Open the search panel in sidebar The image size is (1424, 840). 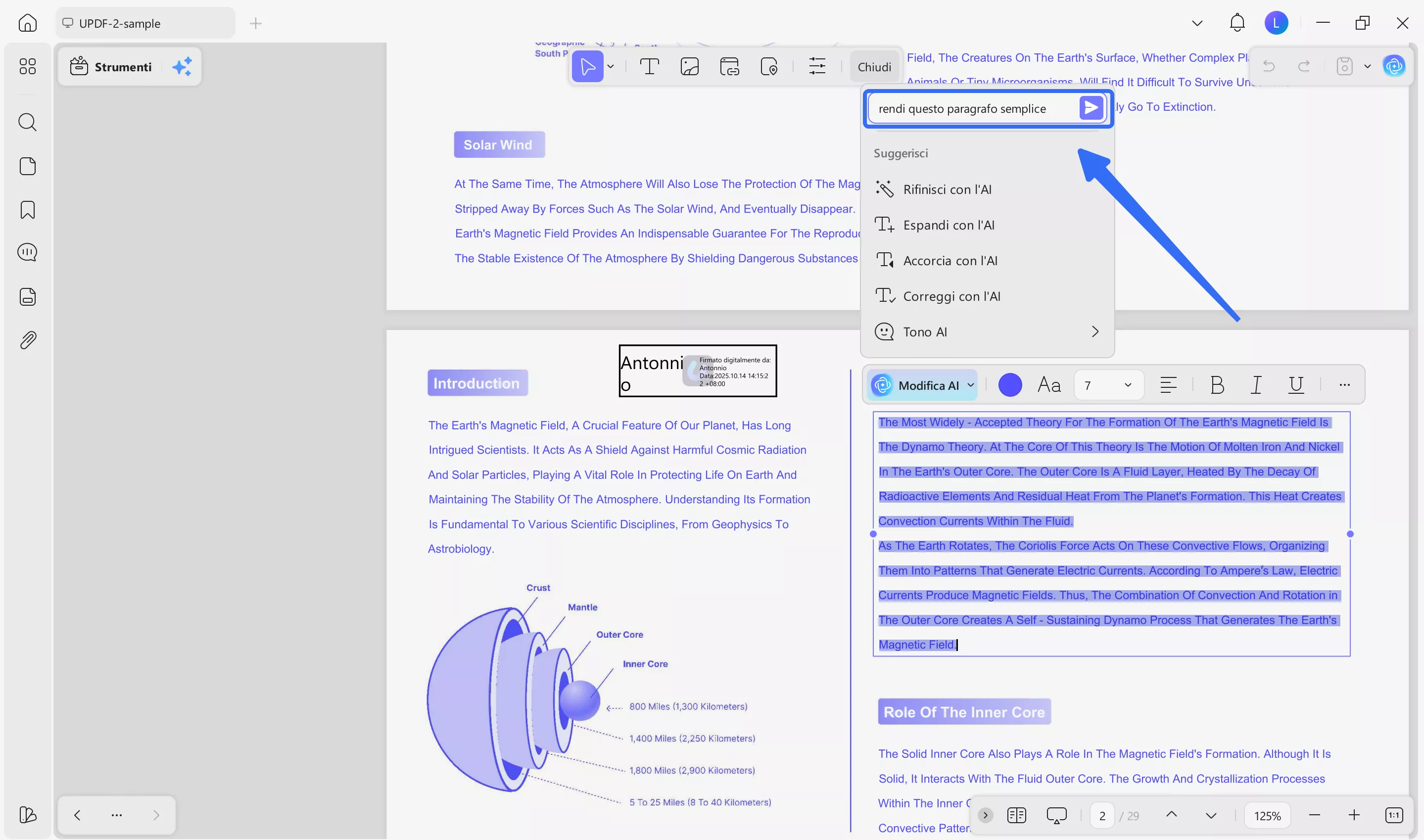tap(27, 122)
